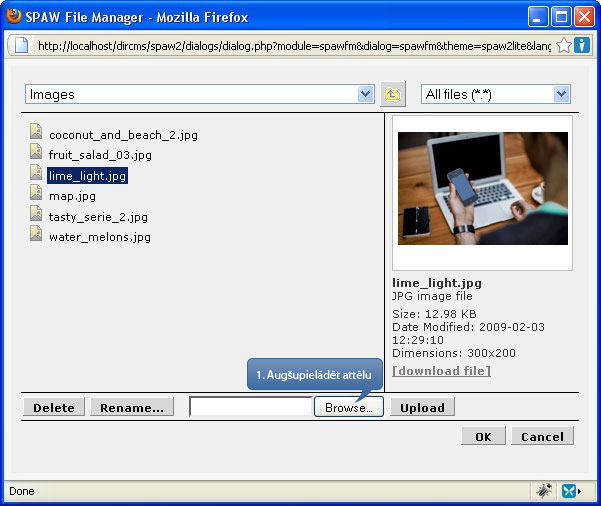Select the file water_melons.jpg

(x=100, y=237)
